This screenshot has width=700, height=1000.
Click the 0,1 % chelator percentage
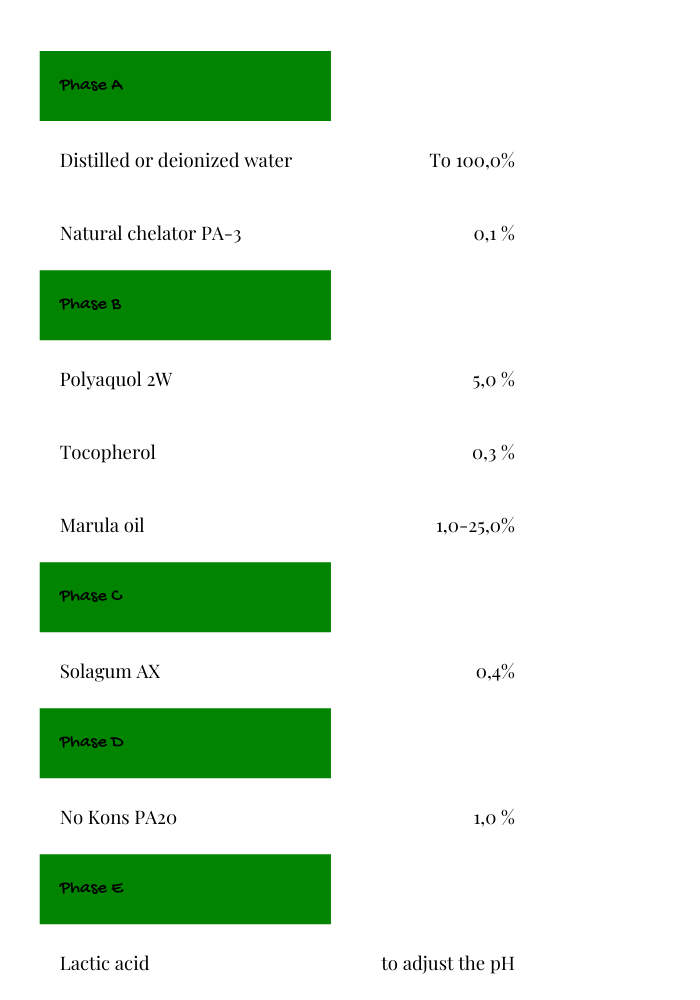pyautogui.click(x=494, y=234)
